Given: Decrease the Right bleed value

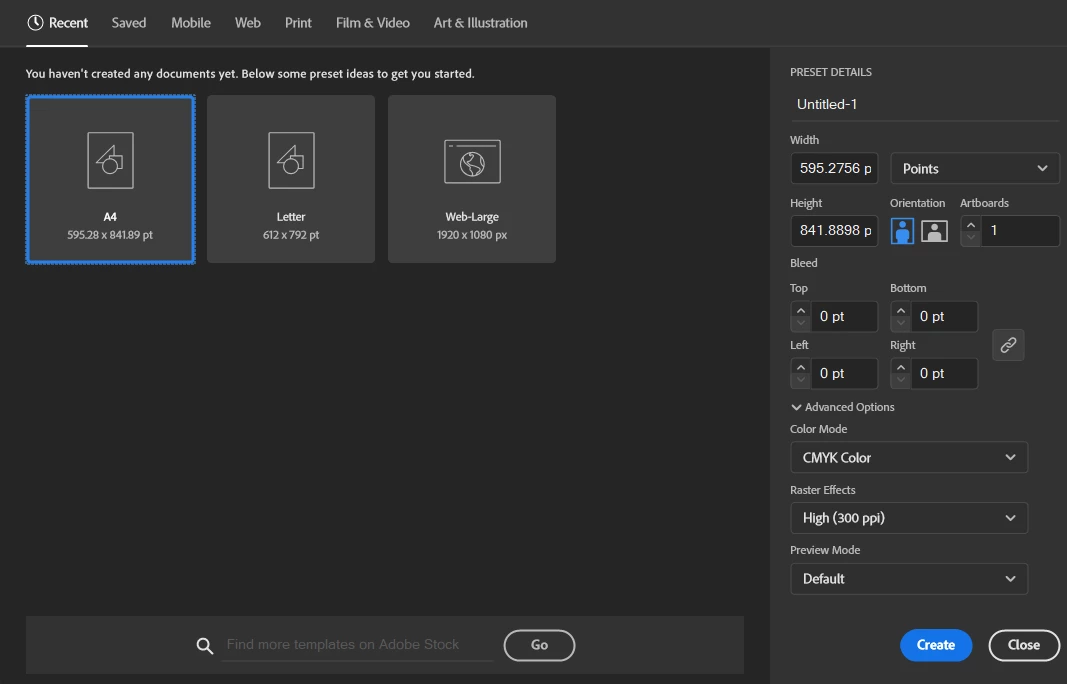Looking at the screenshot, I should click(901, 380).
